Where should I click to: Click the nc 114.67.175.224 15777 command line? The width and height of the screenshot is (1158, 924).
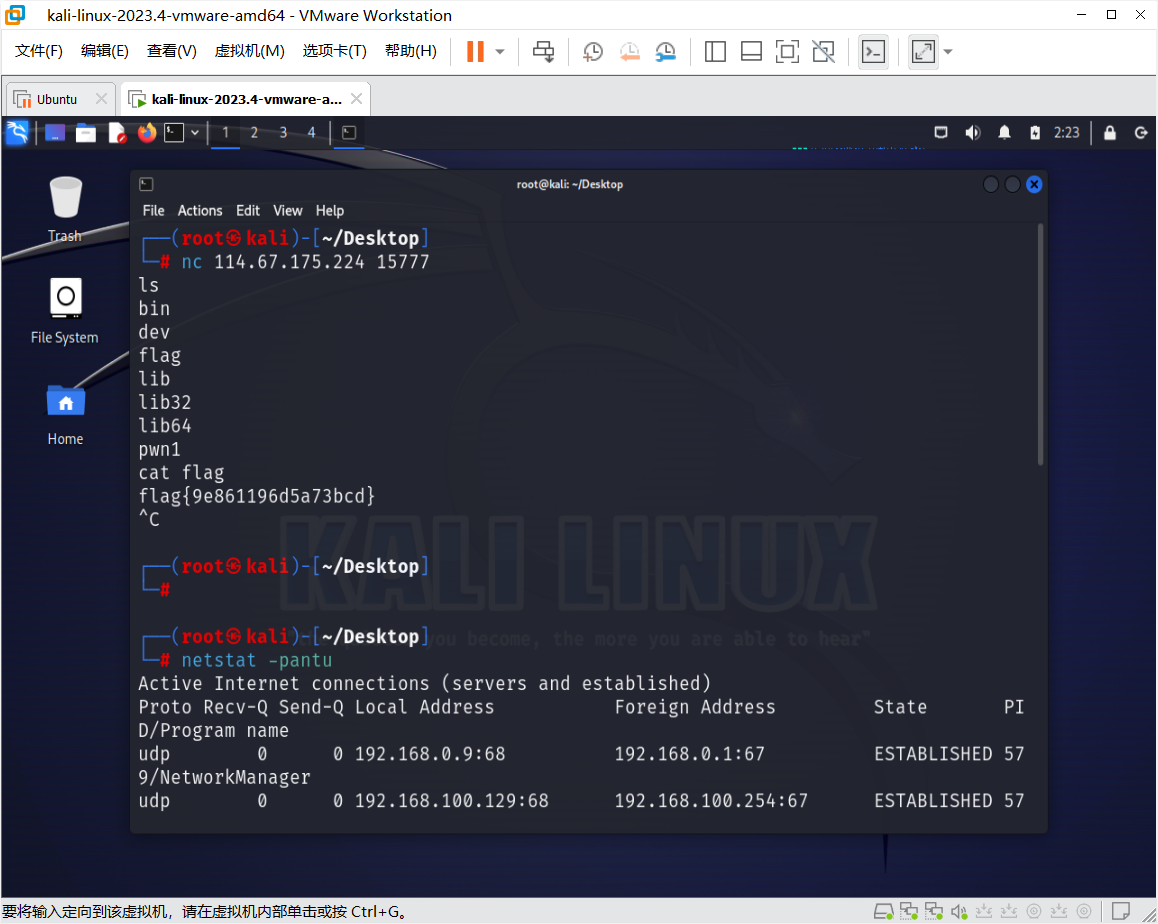coord(305,262)
